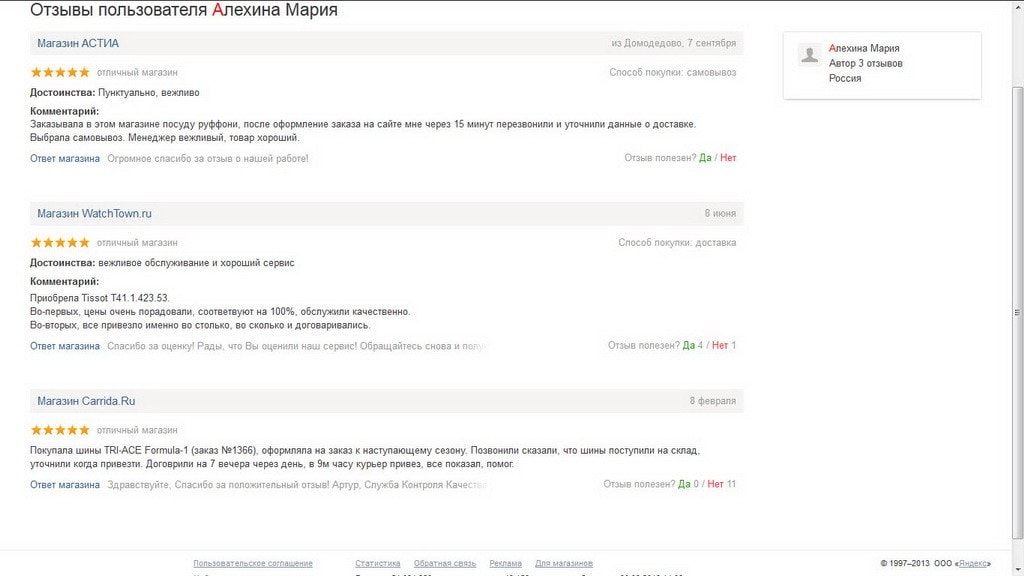This screenshot has height=576, width=1024.
Task: Expand the shop reply under the WatchTown.ru review
Action: click(x=65, y=346)
